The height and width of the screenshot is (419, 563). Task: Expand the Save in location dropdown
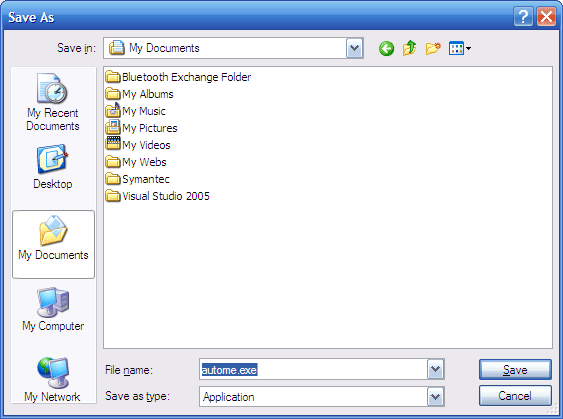tap(355, 48)
